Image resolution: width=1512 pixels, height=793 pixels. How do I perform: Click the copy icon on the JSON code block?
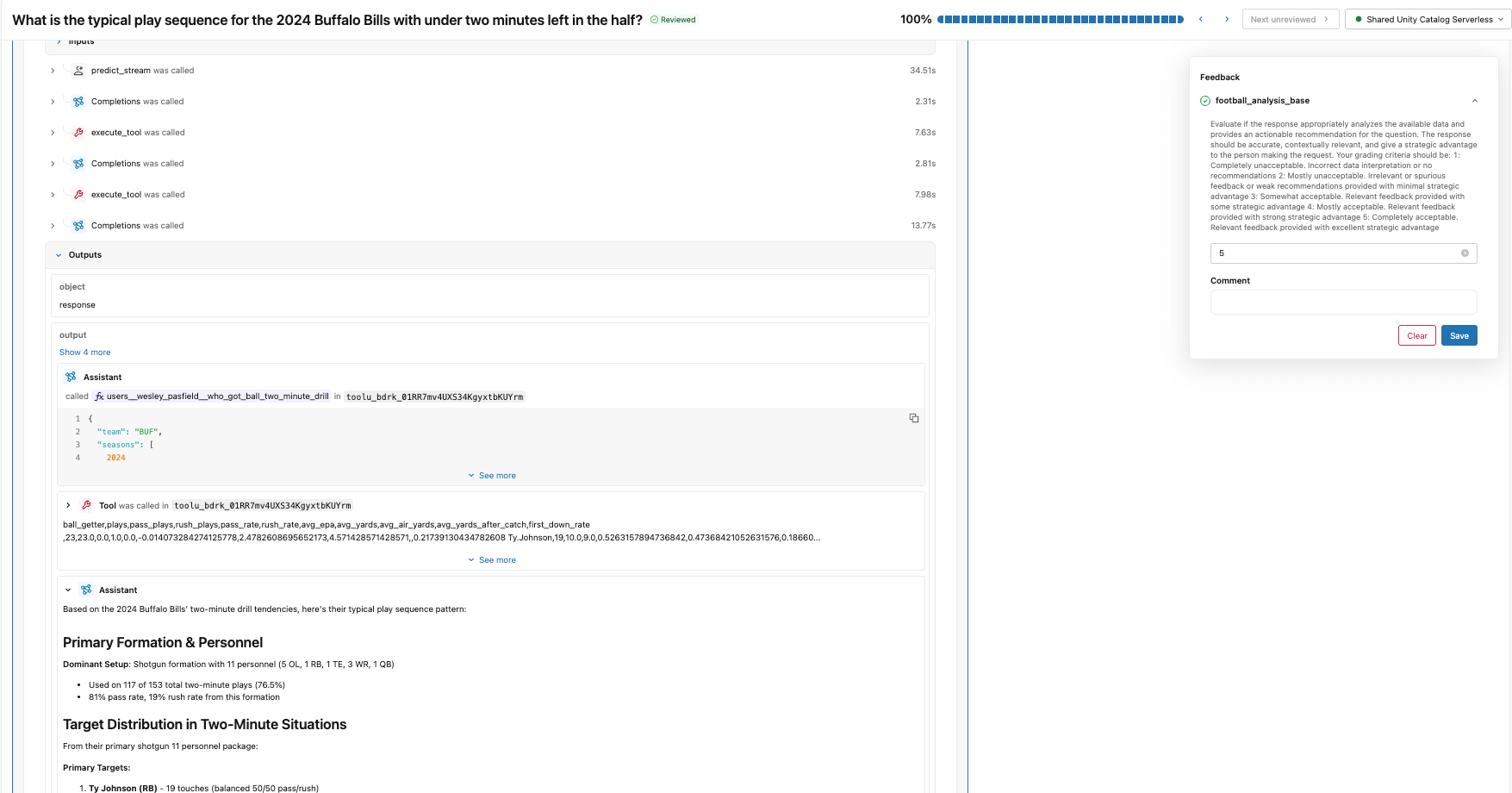(914, 417)
